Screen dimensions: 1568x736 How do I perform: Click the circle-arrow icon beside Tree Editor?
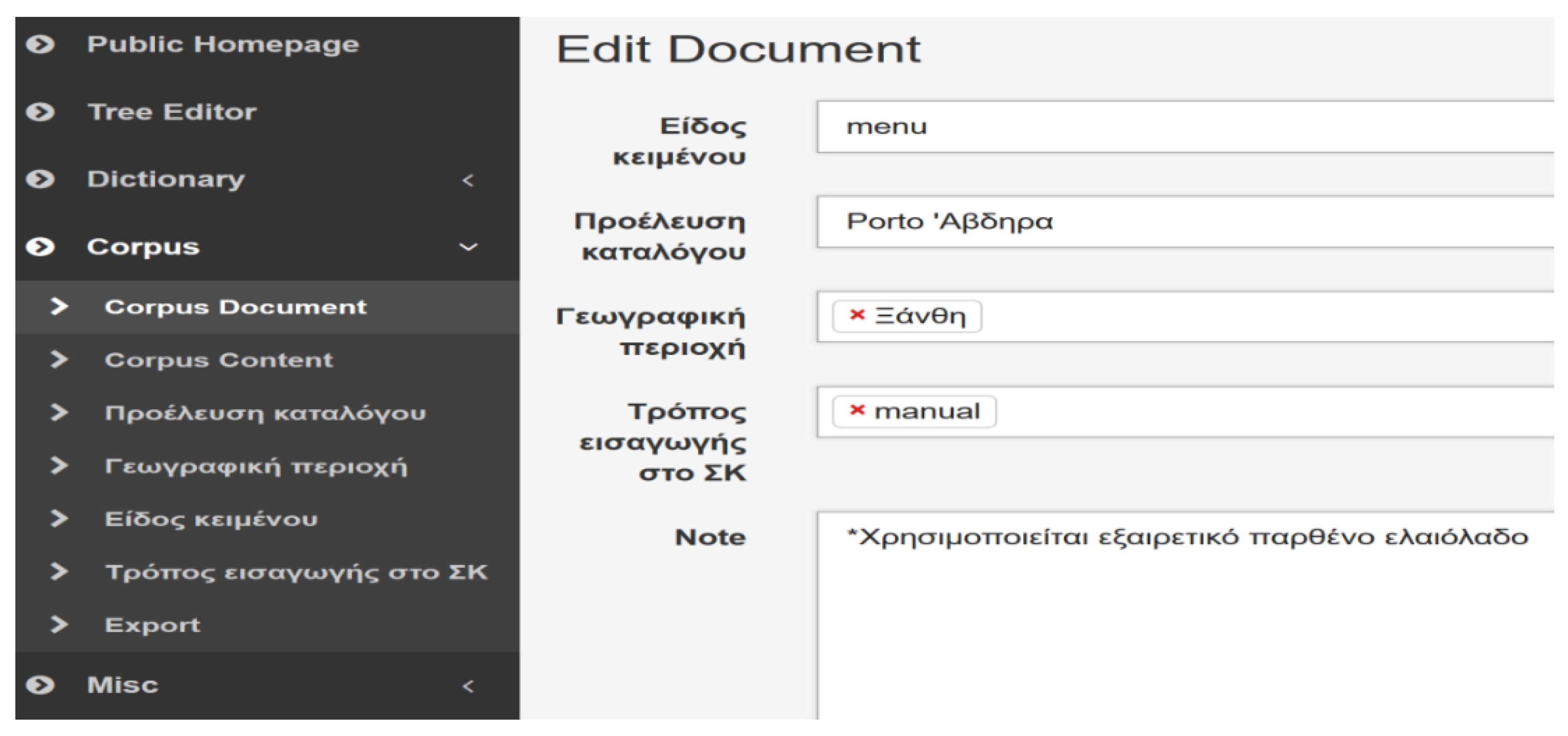tap(40, 112)
